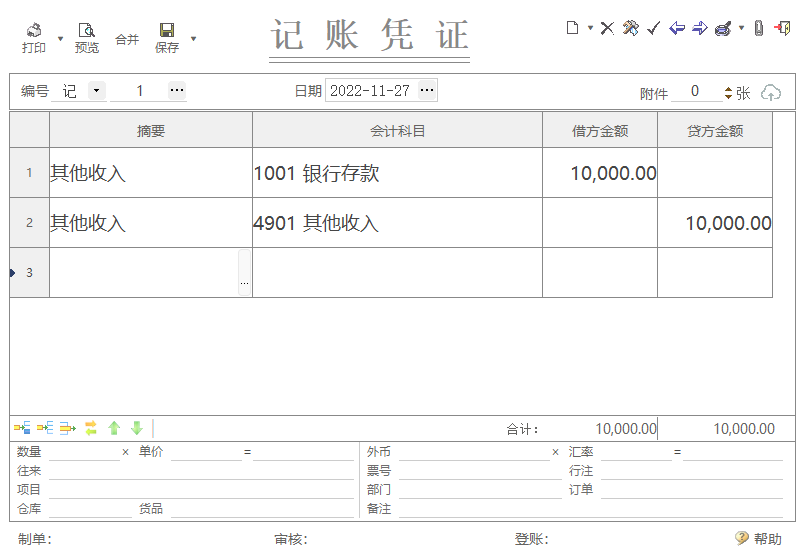Click the 打印 print icon
This screenshot has height=551, width=803.
tap(34, 30)
